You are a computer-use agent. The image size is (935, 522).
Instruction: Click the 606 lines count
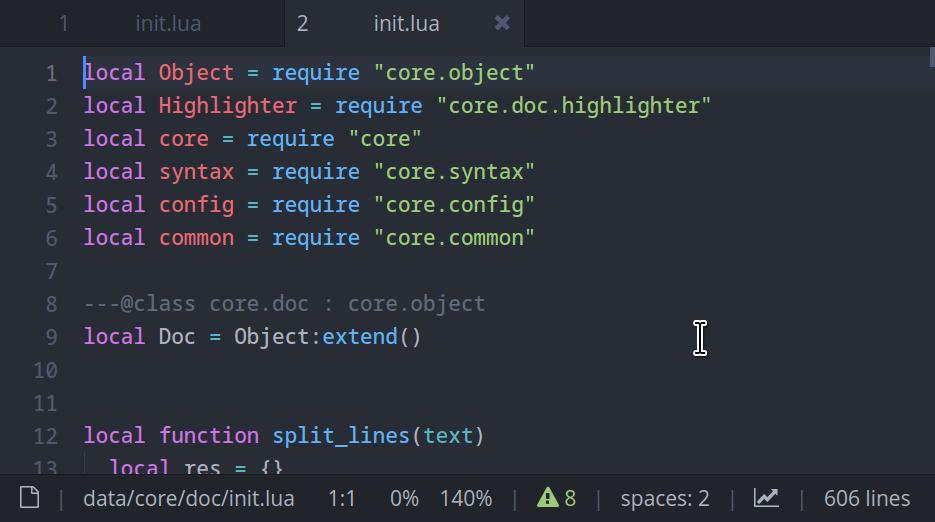867,498
